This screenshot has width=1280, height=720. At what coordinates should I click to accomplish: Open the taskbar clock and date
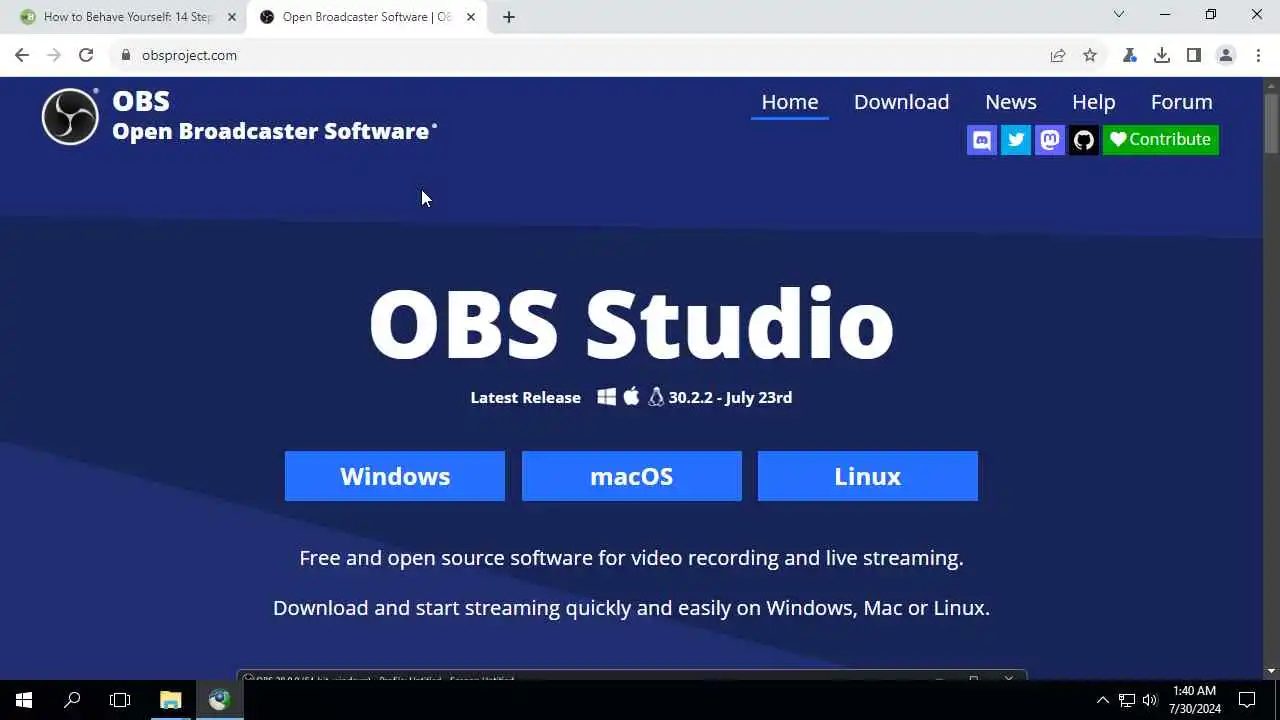(x=1195, y=700)
